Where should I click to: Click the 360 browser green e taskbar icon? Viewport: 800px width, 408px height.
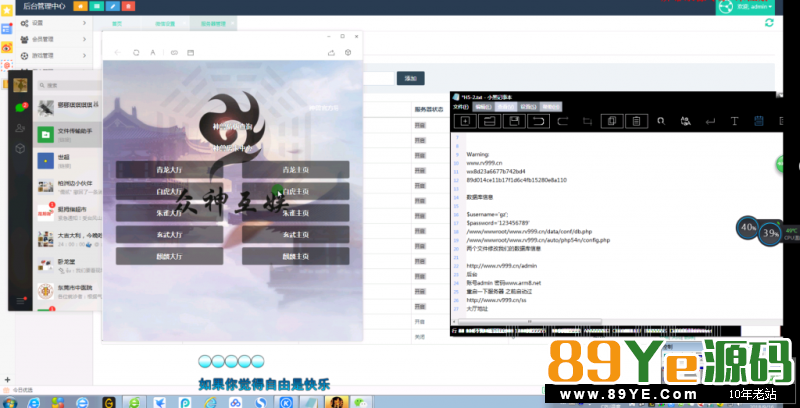tap(134, 402)
